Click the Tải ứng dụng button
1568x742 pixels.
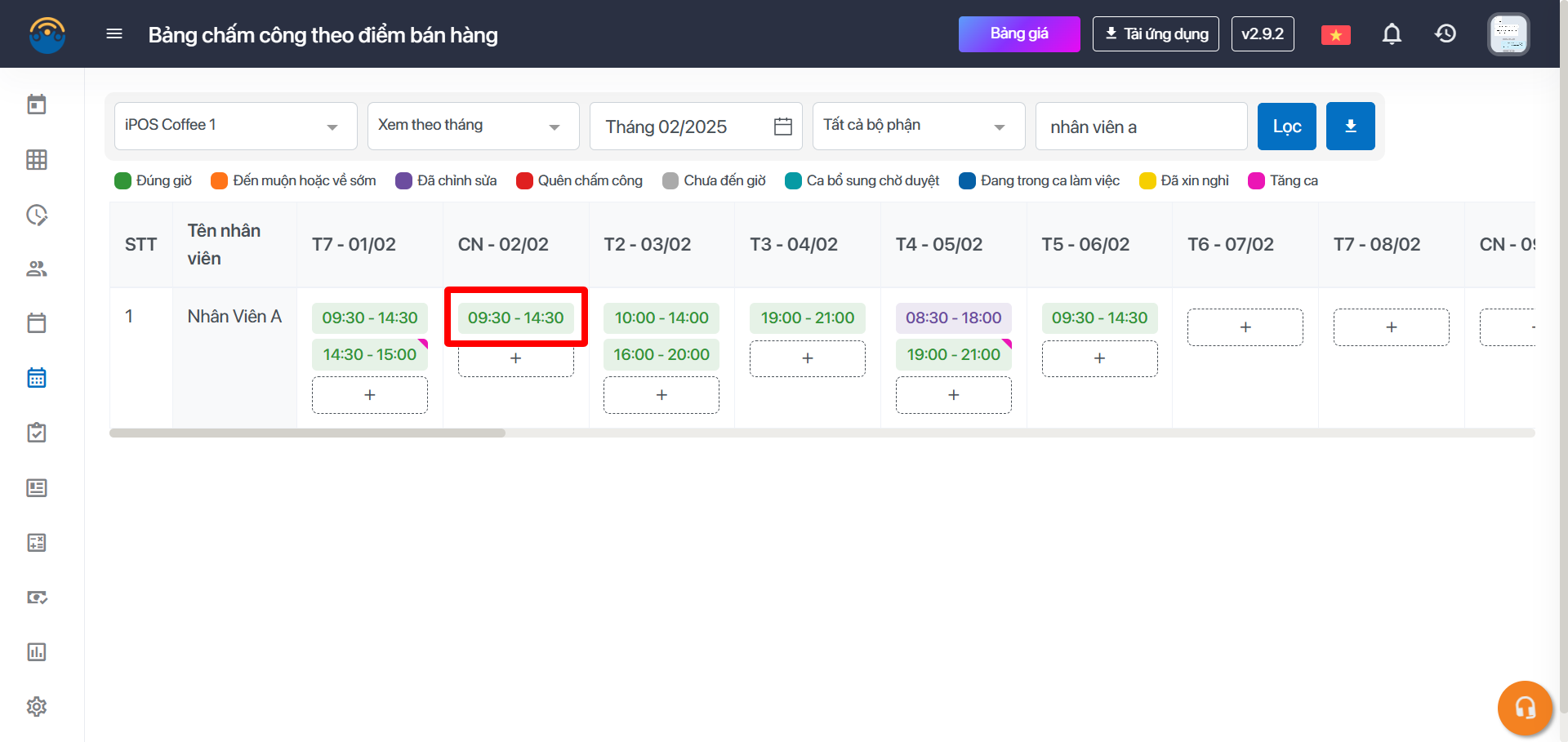(1155, 33)
